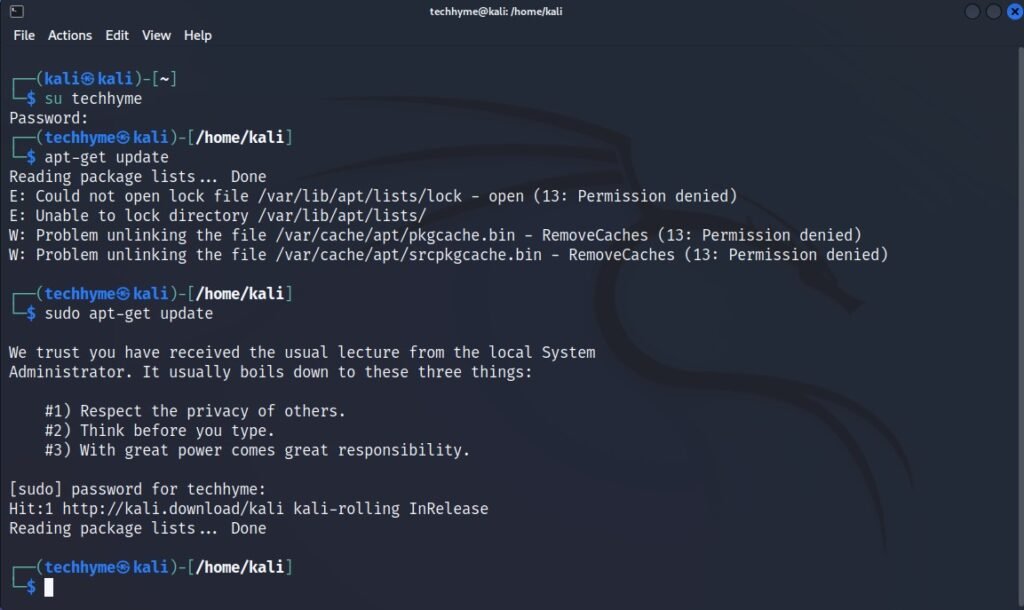
Task: Open the Actions menu
Action: 70,35
